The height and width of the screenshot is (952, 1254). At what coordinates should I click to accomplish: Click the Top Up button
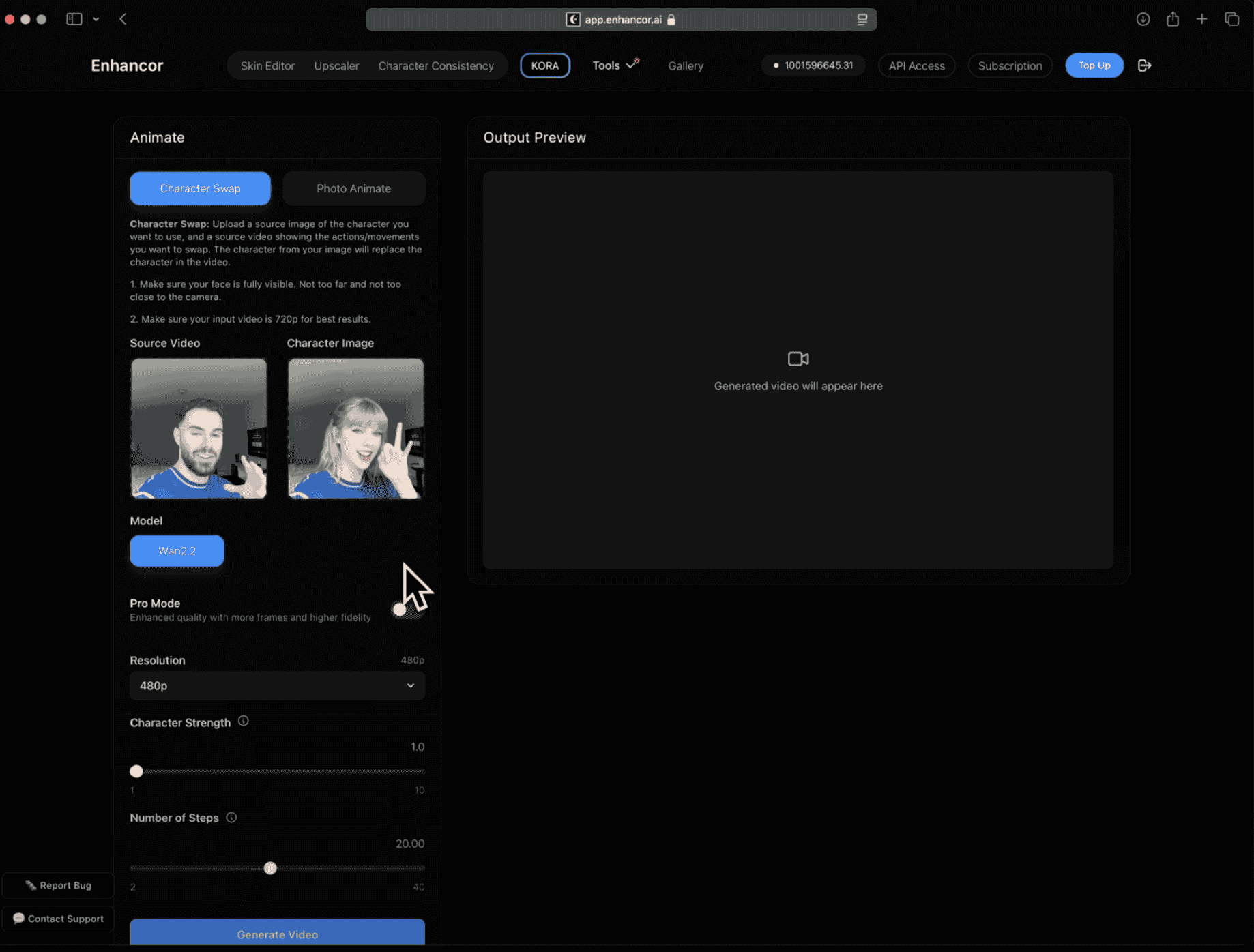tap(1094, 65)
